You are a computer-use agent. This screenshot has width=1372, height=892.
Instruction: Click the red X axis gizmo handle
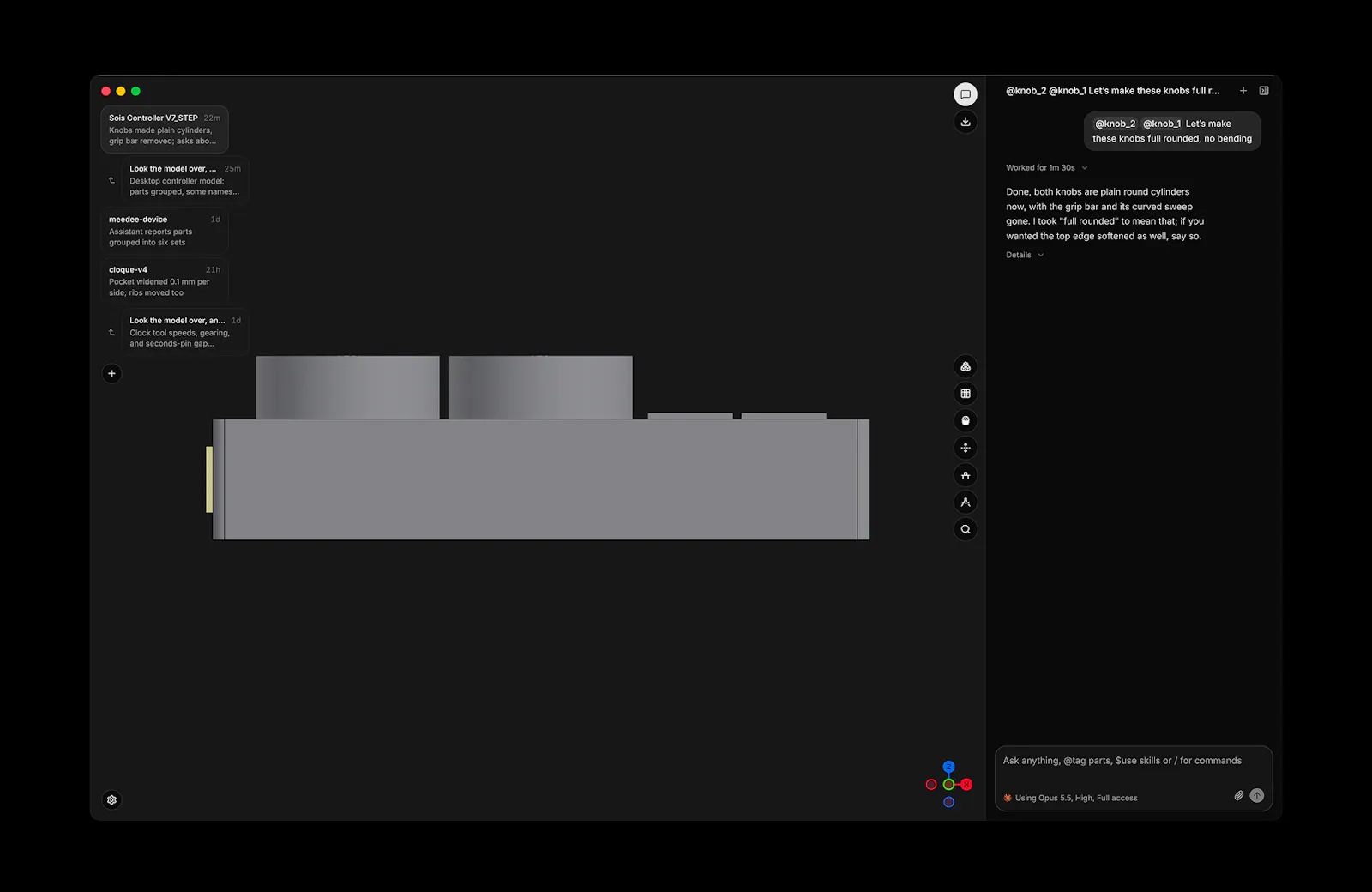click(x=966, y=784)
